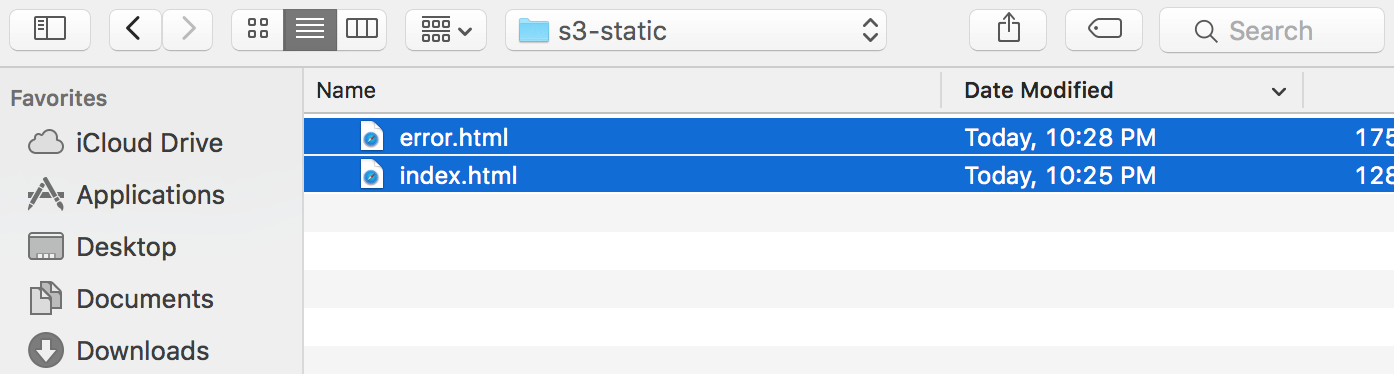Click the Edit Tags toolbar icon
Screen dimensions: 1394x374
tap(1104, 30)
